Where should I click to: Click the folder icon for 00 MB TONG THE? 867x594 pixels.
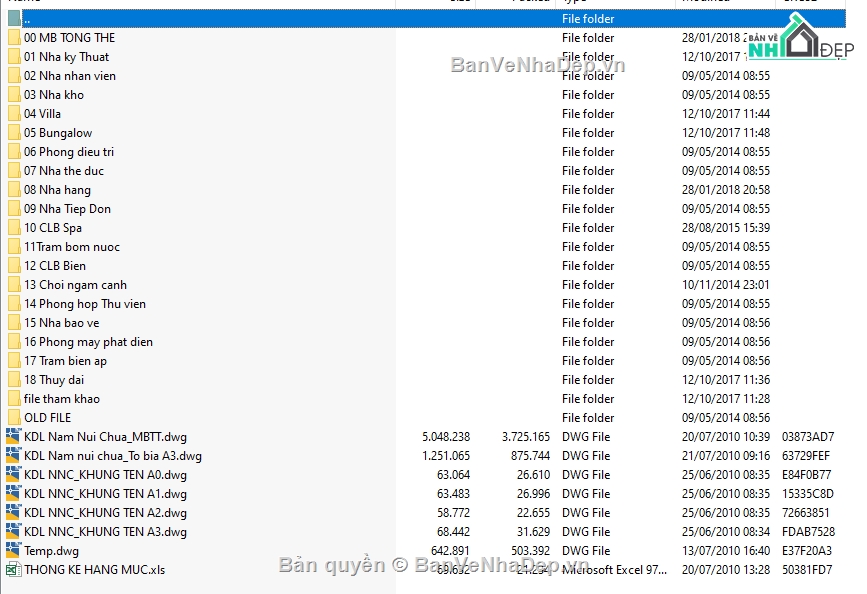tap(13, 38)
